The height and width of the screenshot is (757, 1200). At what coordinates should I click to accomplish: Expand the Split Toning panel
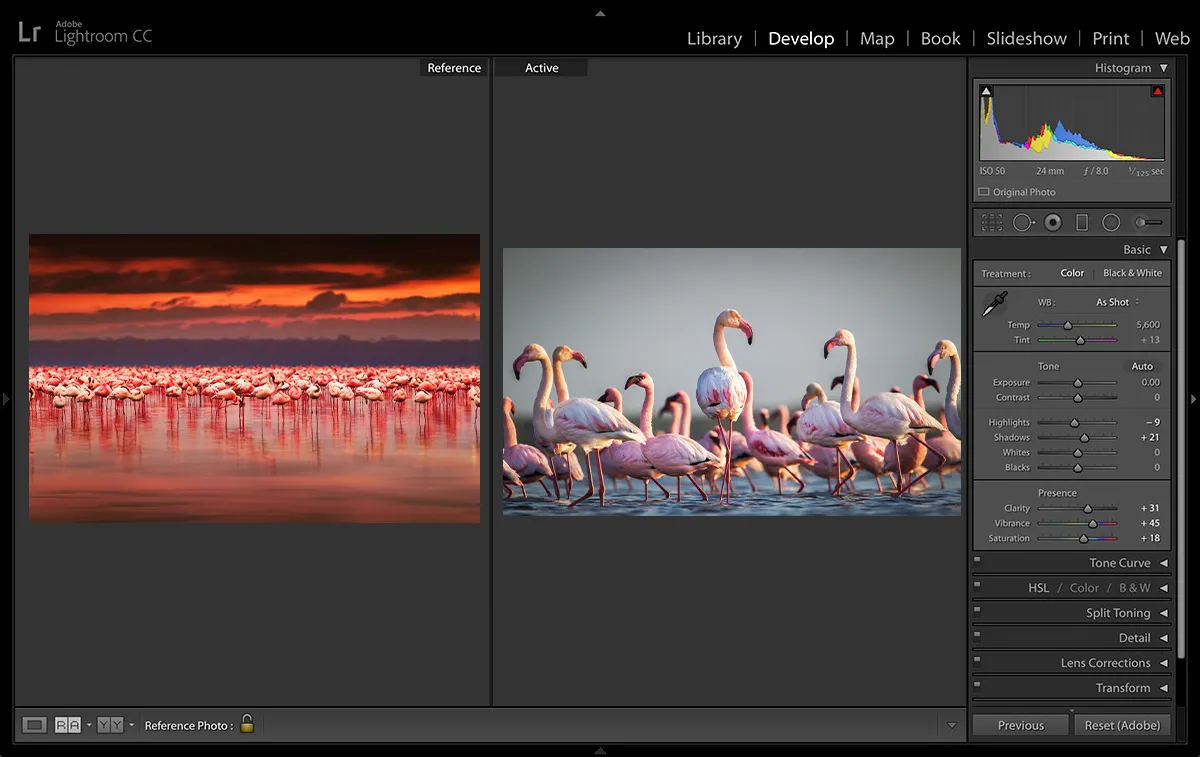[x=1117, y=613]
